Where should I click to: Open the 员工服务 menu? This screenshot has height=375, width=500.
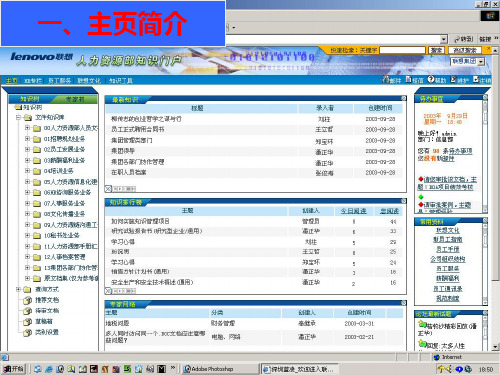(60, 81)
